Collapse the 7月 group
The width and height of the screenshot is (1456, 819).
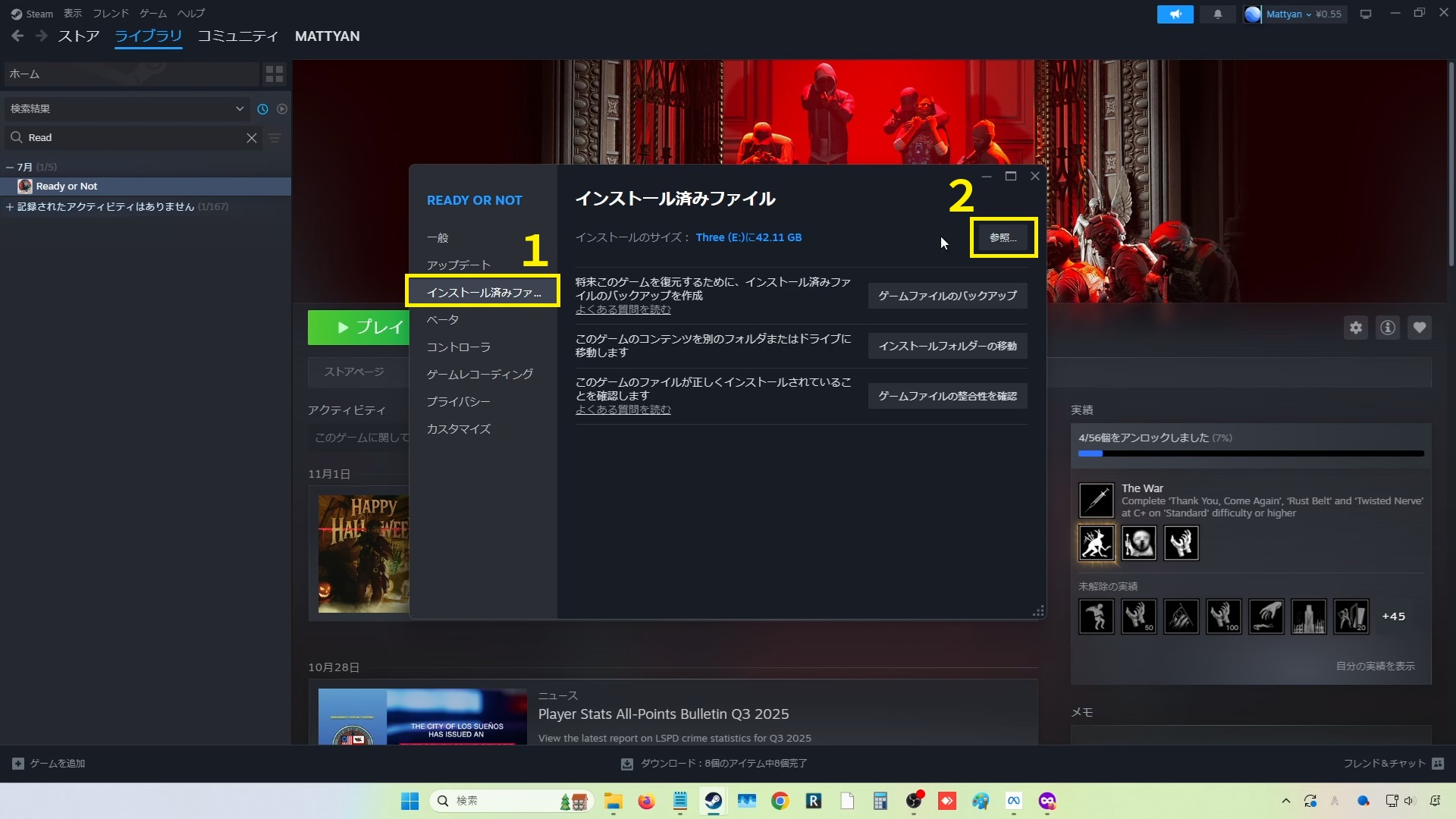point(10,167)
